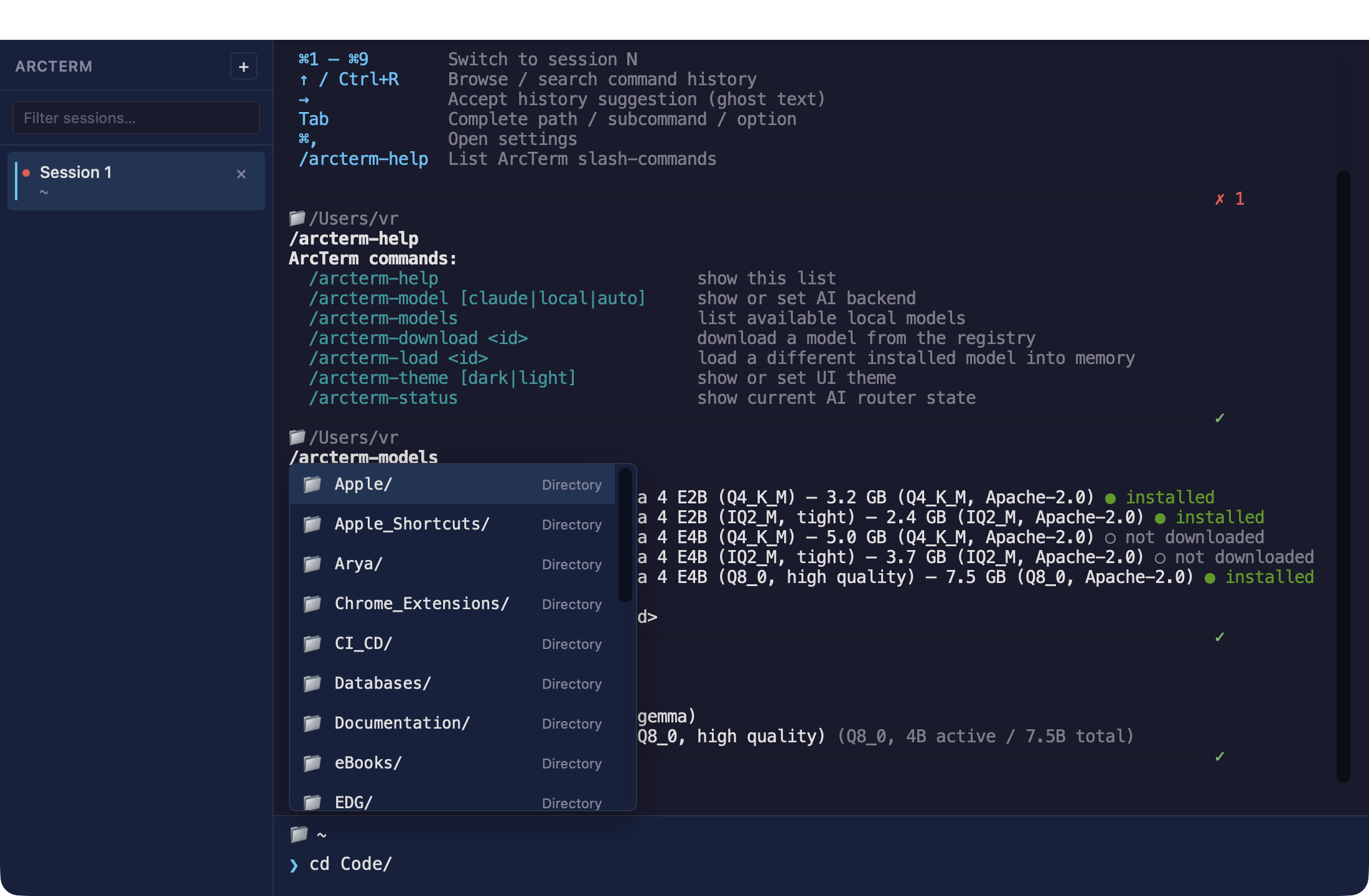Click folder icon next to /arcterm-help block path
The image size is (1369, 896).
[x=297, y=218]
